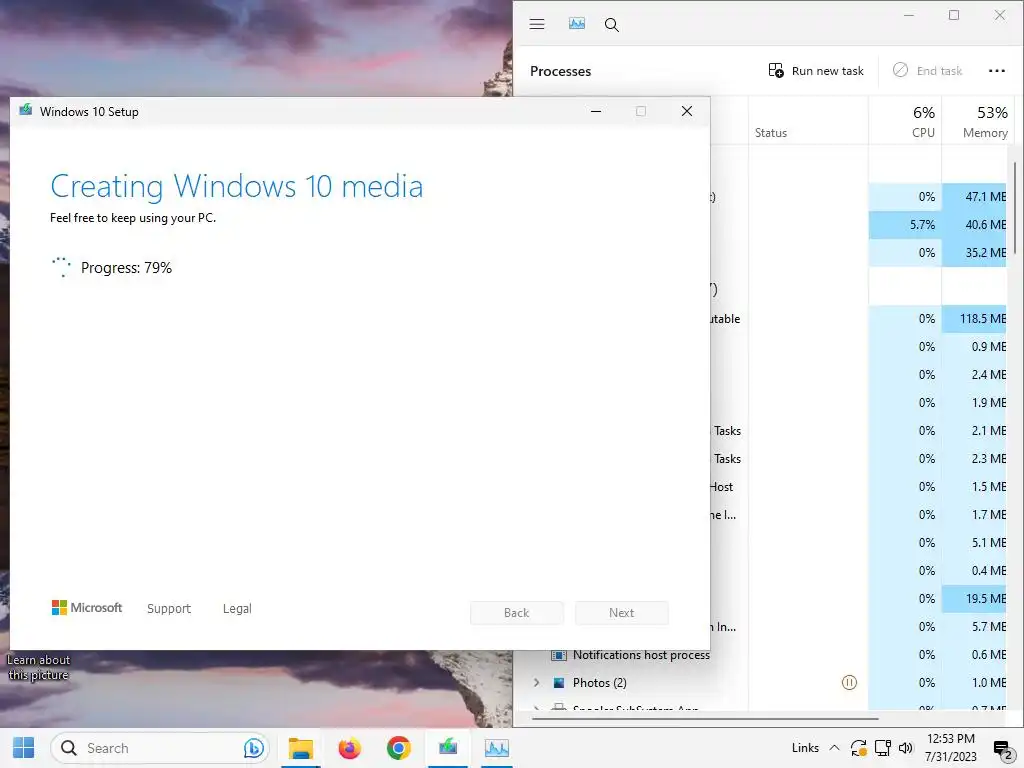Switch to Windows 10 Setup taskbar icon
This screenshot has width=1024, height=768.
tap(448, 748)
